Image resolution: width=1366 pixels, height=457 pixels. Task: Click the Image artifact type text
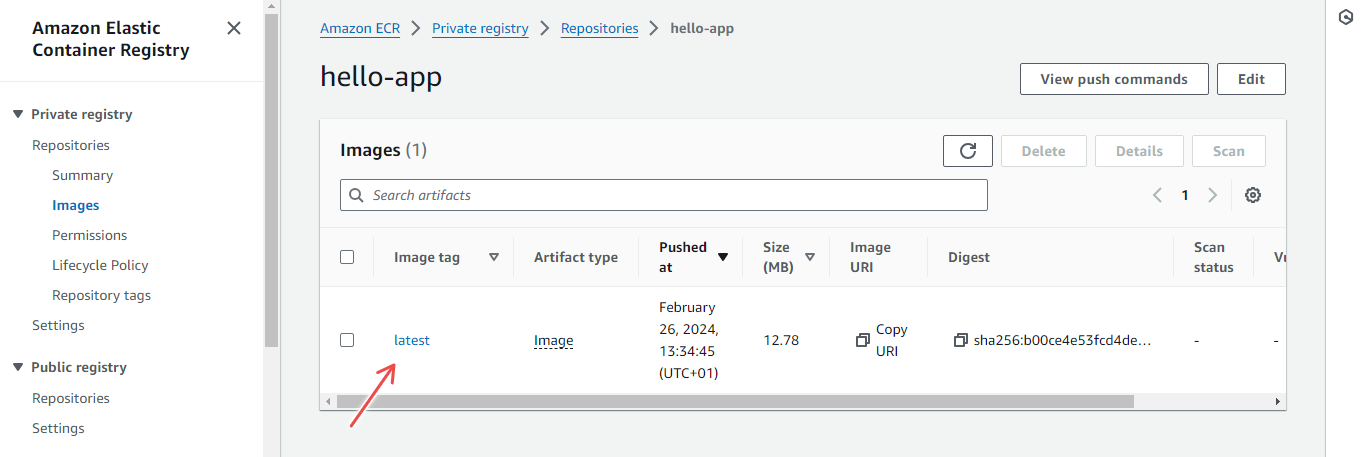(x=554, y=340)
